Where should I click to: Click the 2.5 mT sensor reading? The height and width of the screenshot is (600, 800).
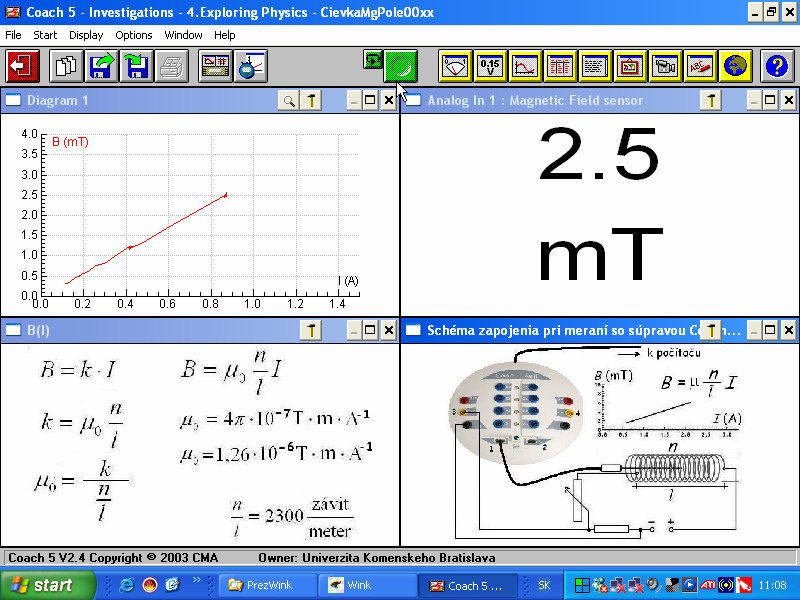(599, 203)
